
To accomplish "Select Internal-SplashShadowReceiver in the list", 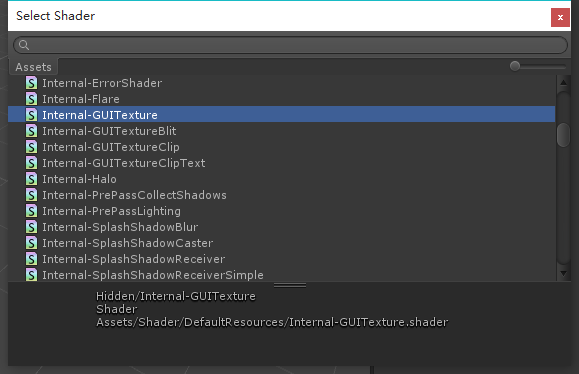I will (282, 259).
